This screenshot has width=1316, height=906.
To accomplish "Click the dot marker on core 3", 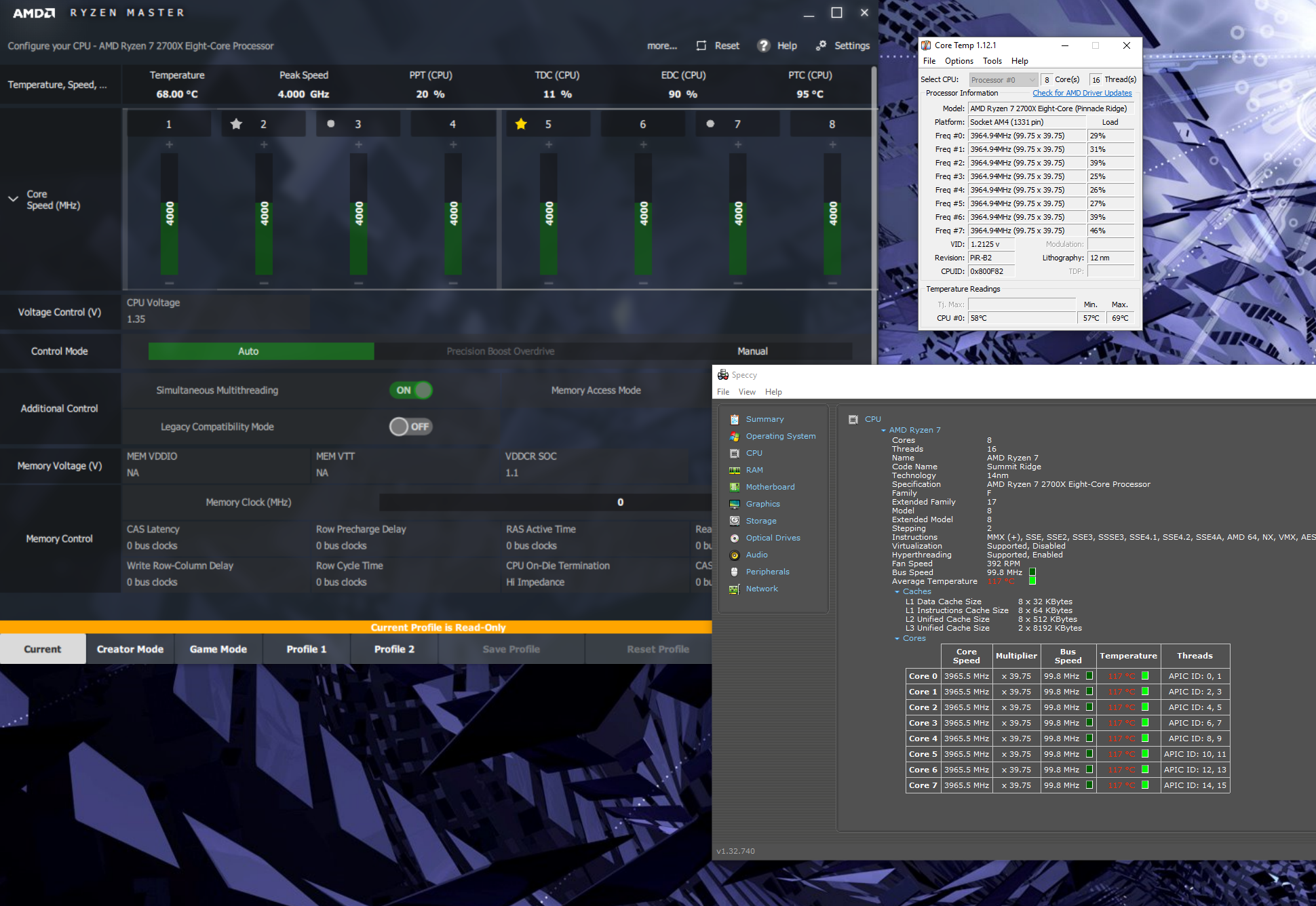I will 331,124.
